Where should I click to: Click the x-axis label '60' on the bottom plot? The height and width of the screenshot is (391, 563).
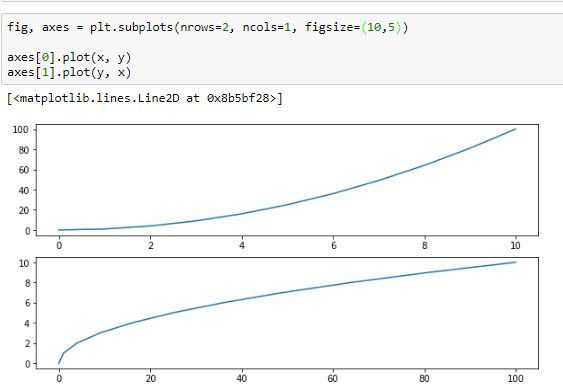[333, 378]
